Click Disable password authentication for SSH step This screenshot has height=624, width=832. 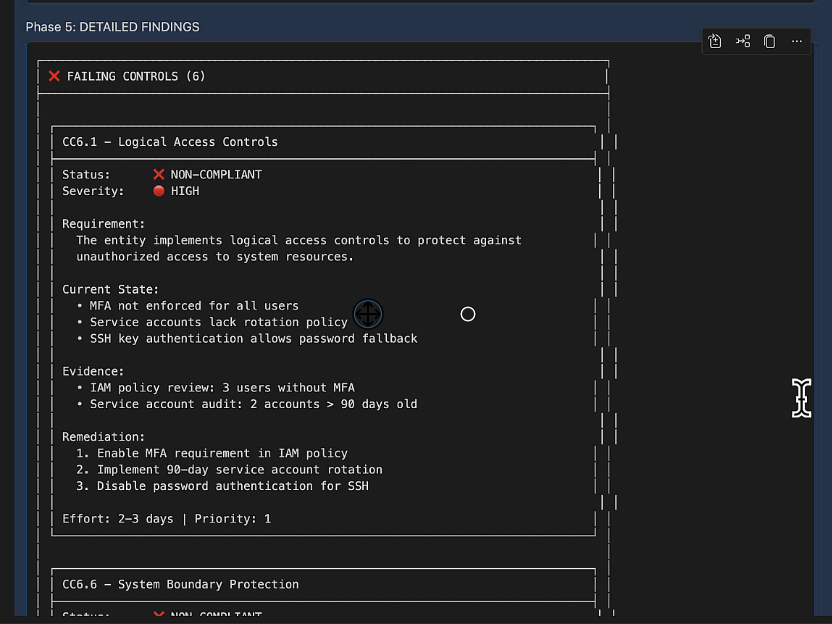(x=232, y=486)
